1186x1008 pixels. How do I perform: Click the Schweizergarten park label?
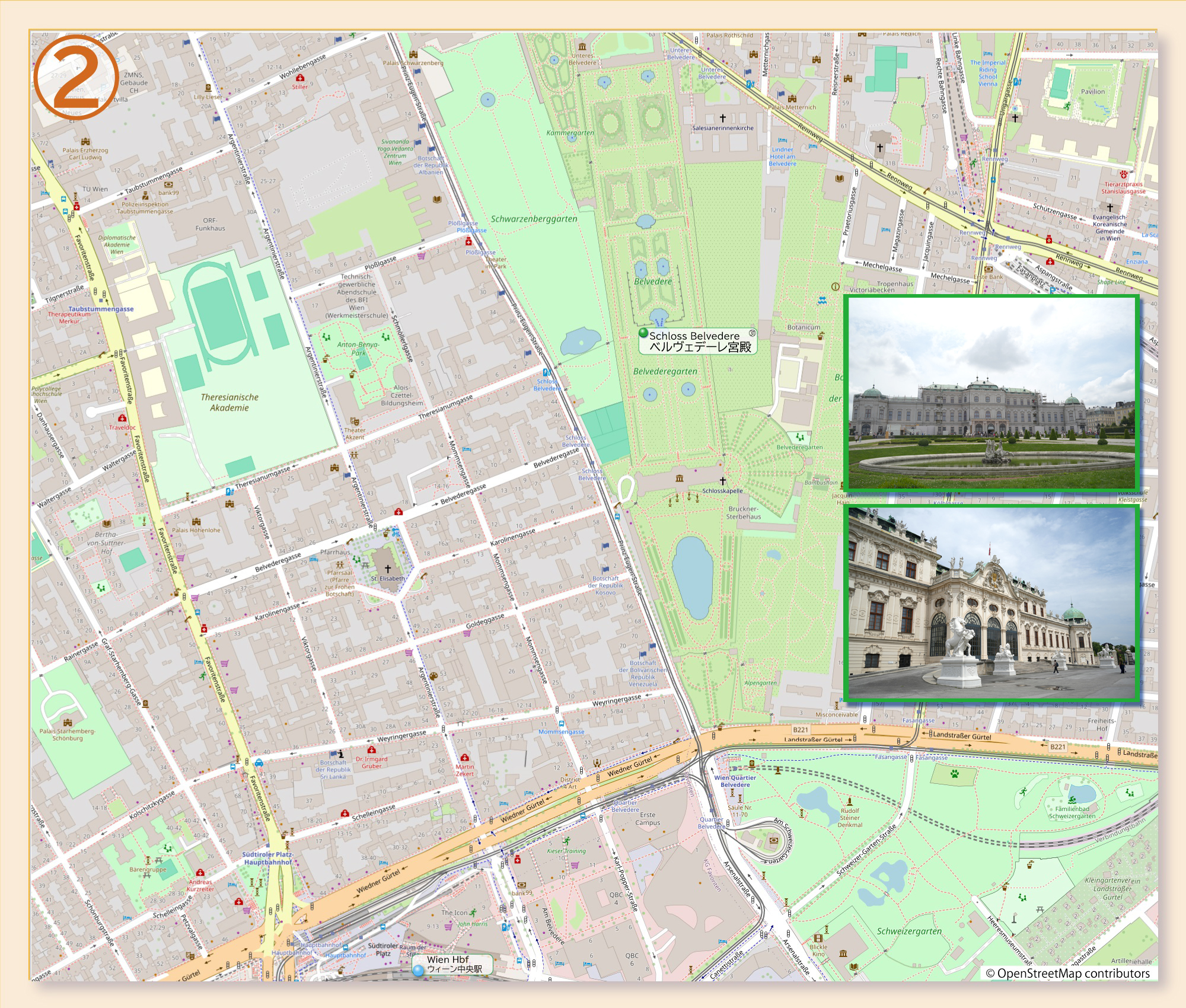tap(909, 931)
